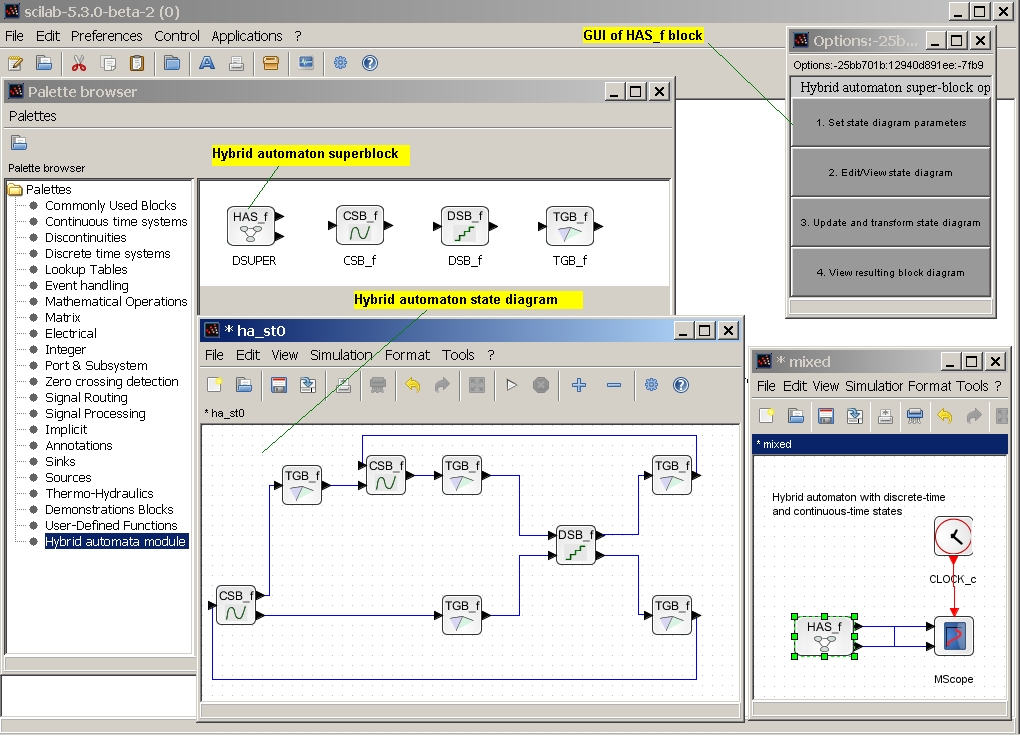Open the Tools menu in mixed window

pos(972,386)
